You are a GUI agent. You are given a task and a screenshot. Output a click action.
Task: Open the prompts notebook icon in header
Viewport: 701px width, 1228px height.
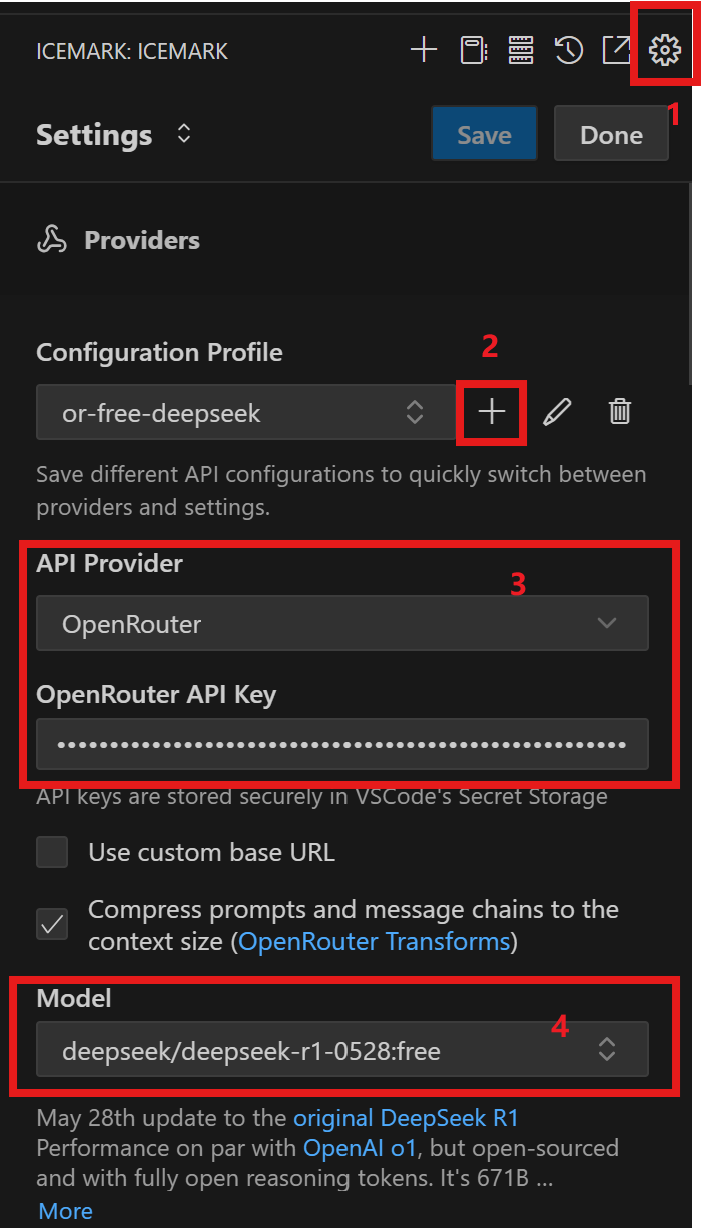click(474, 50)
